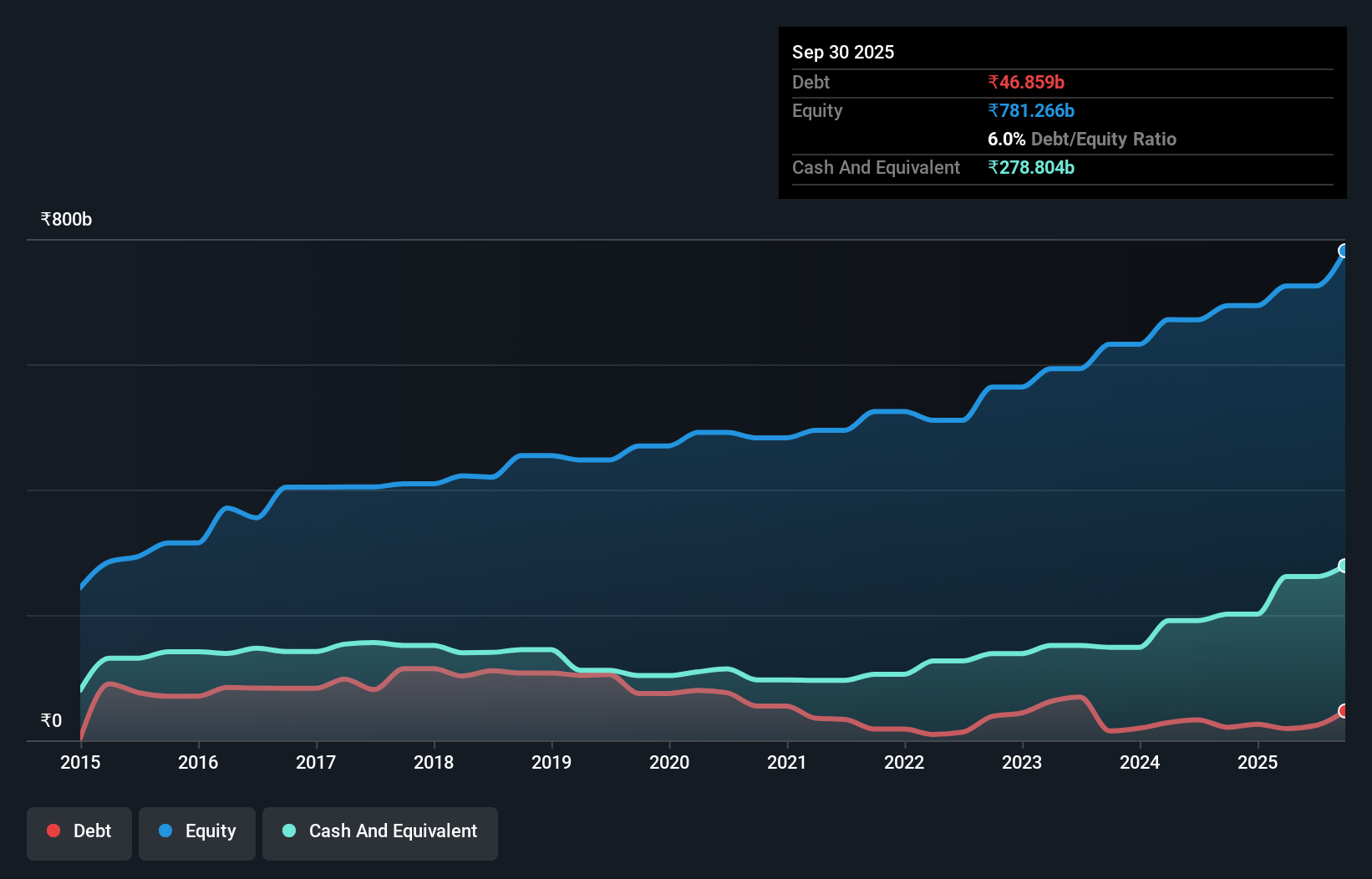Click the red Debt legend dot
1372x879 pixels.
pos(53,831)
